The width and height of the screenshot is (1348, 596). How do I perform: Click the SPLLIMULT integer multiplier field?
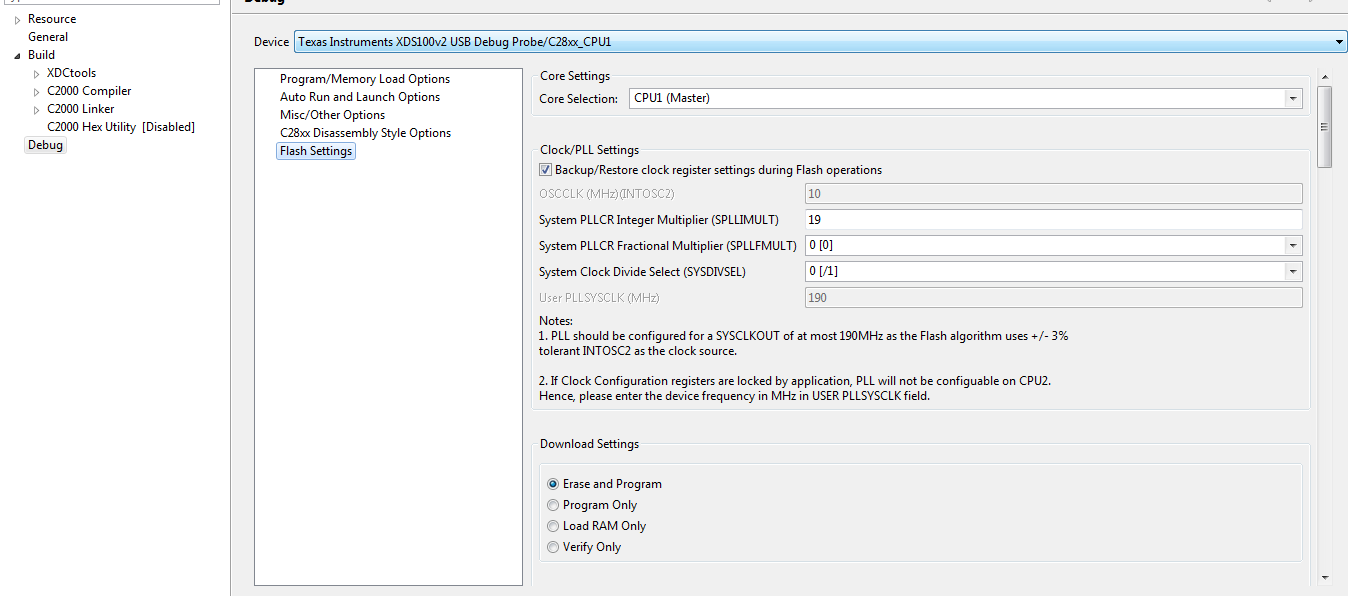click(1052, 220)
